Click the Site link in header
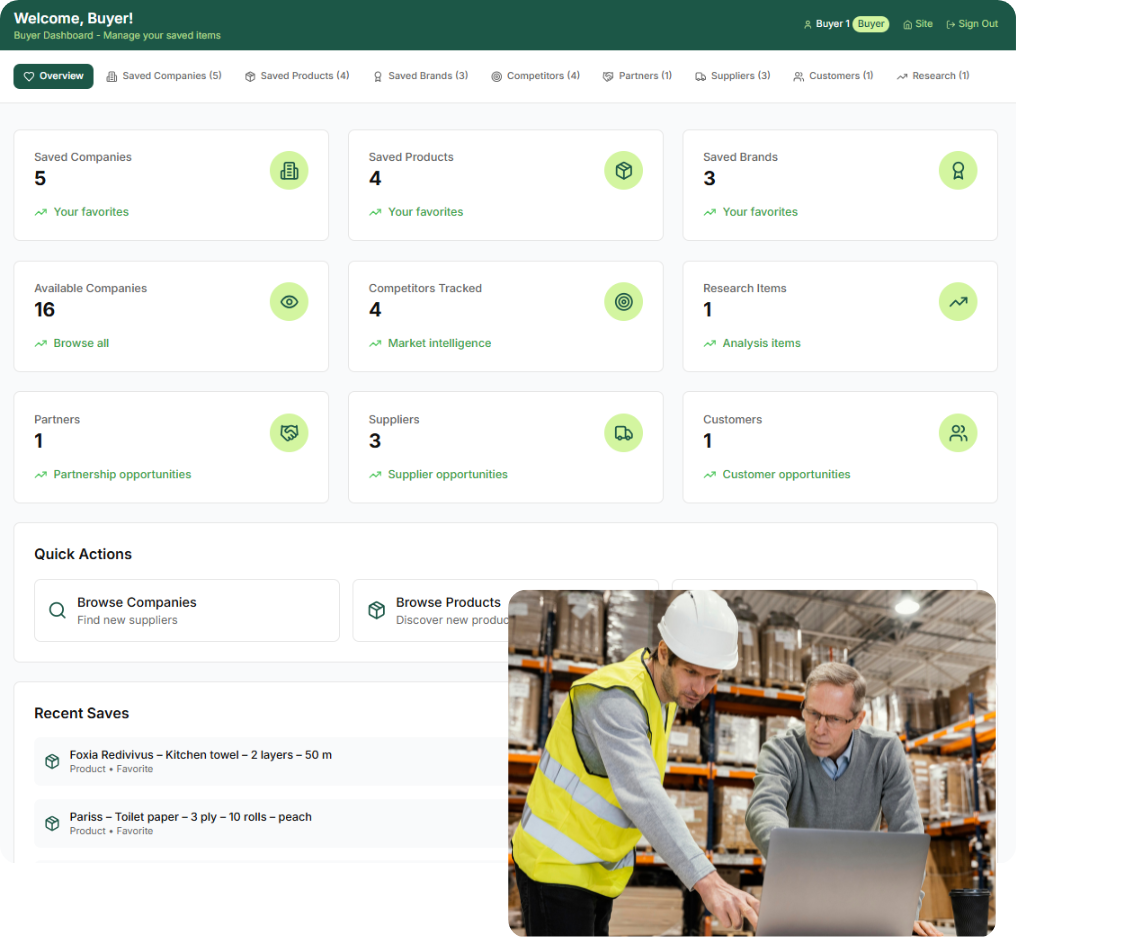This screenshot has height=938, width=1141. [x=918, y=24]
